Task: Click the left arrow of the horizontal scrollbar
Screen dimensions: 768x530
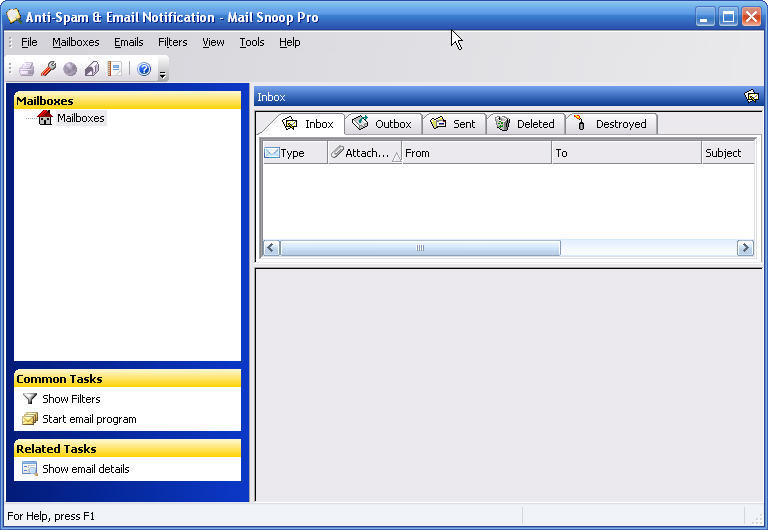Action: [x=271, y=247]
